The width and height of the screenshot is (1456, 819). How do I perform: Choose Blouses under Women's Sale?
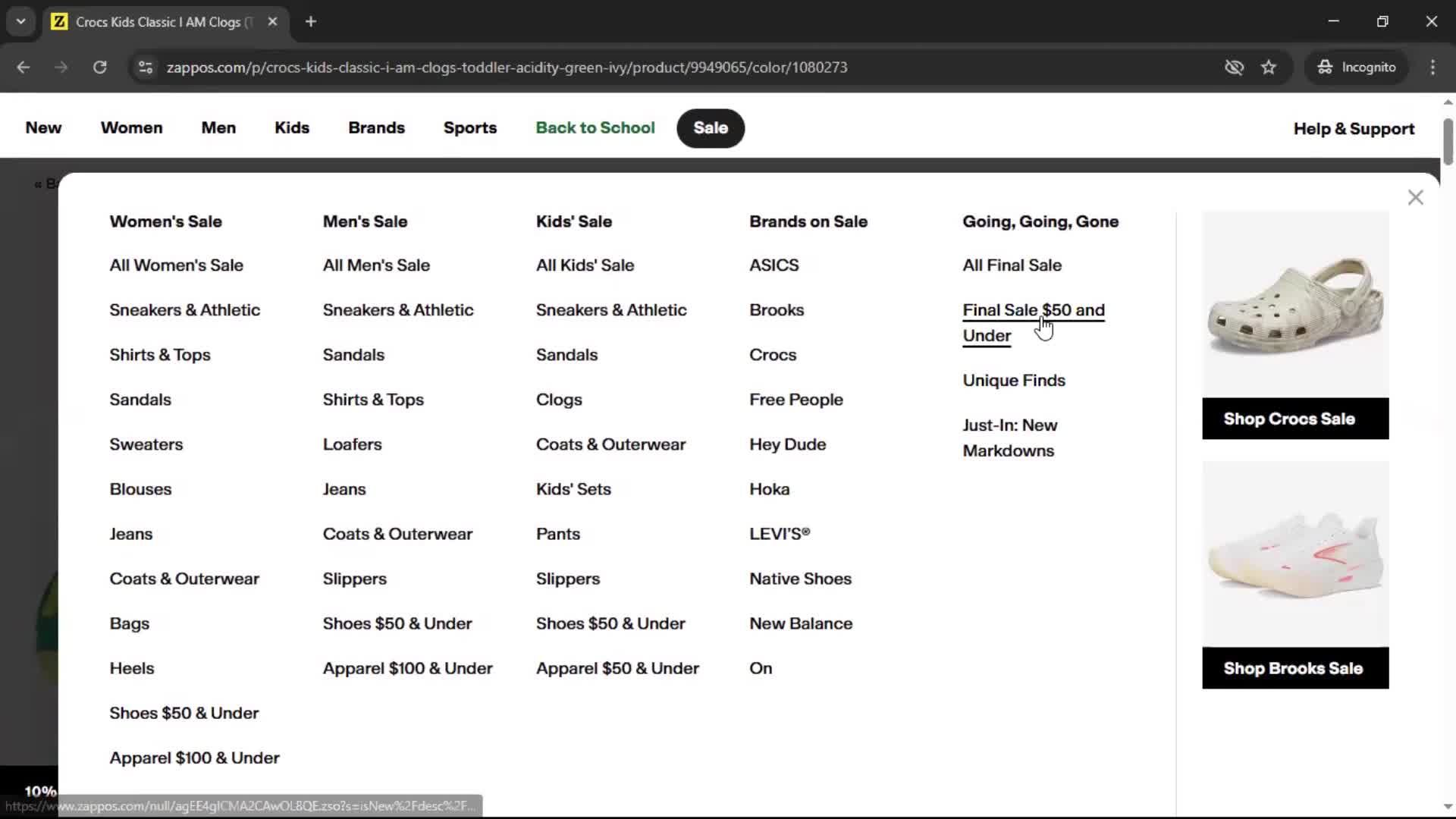140,489
